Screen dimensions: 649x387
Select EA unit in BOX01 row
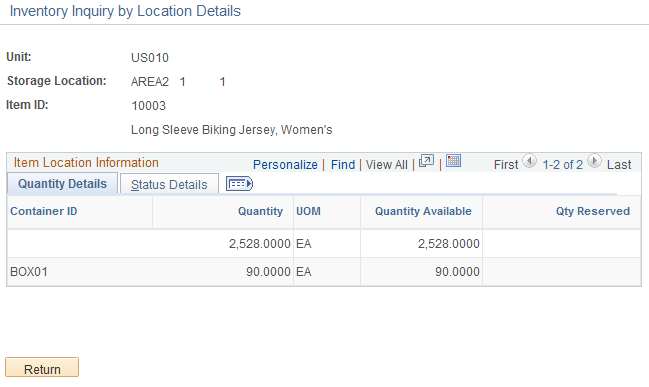pyautogui.click(x=304, y=272)
